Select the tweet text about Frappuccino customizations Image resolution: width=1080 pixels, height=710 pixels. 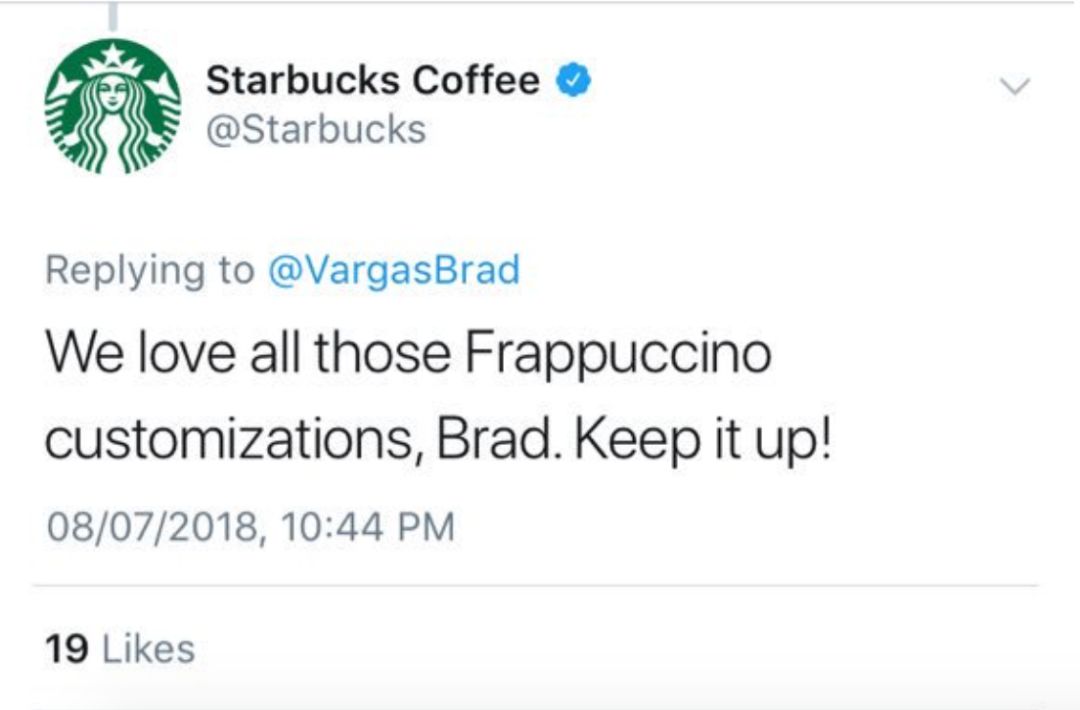pyautogui.click(x=439, y=397)
